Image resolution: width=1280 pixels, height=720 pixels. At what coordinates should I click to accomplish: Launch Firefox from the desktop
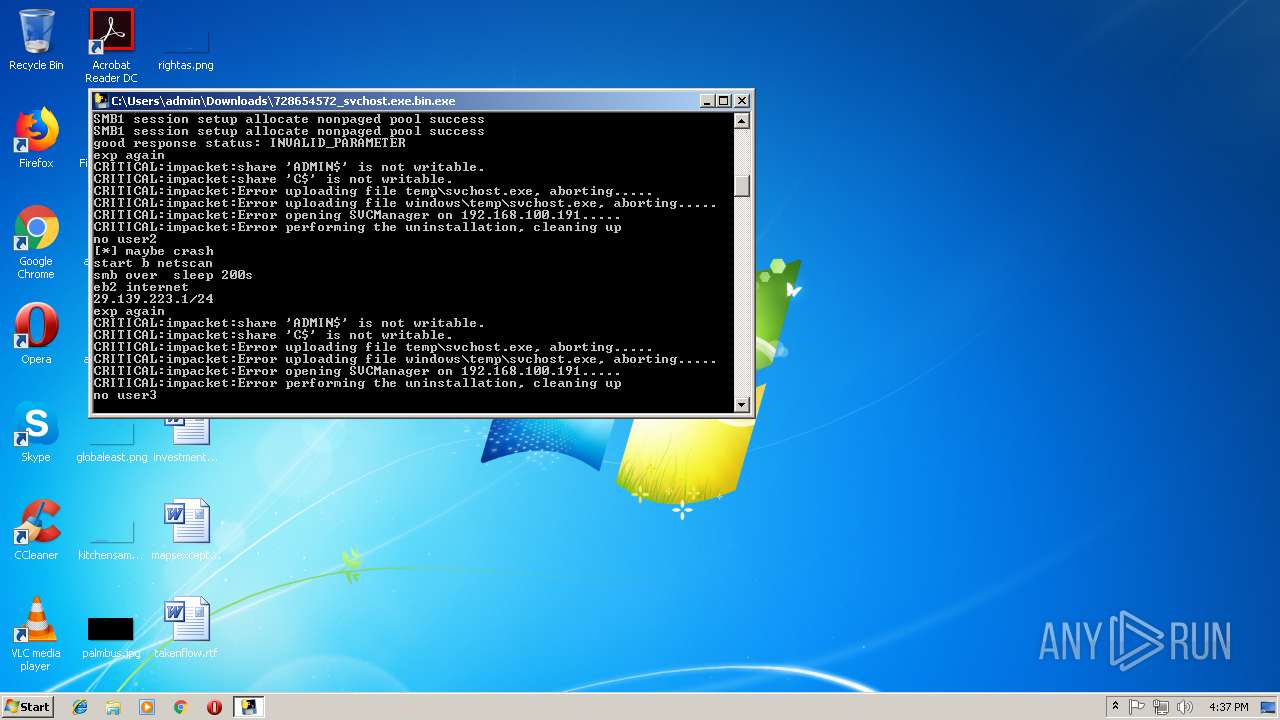(36, 138)
